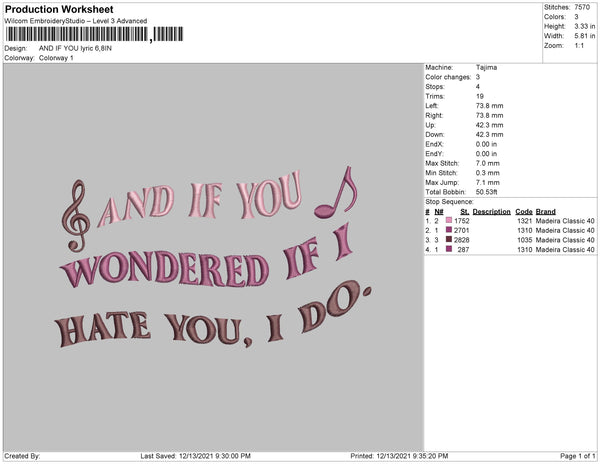Click the Stop Sequence heading
The image size is (600, 464).
[449, 202]
